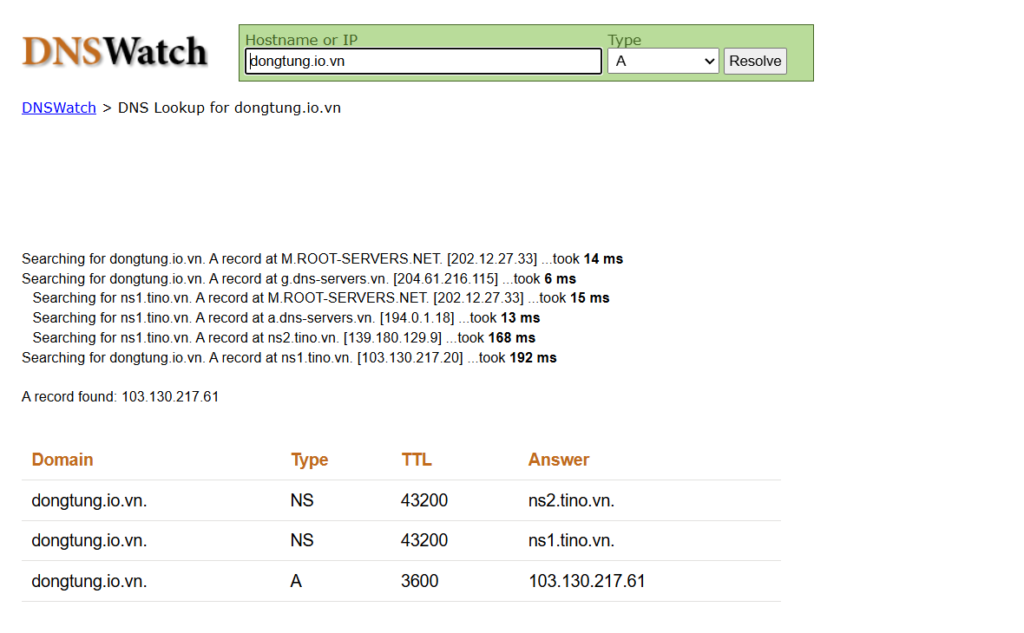Viewport: 1024px width, 633px height.
Task: Click the A type cell in results table
Action: [x=296, y=581]
